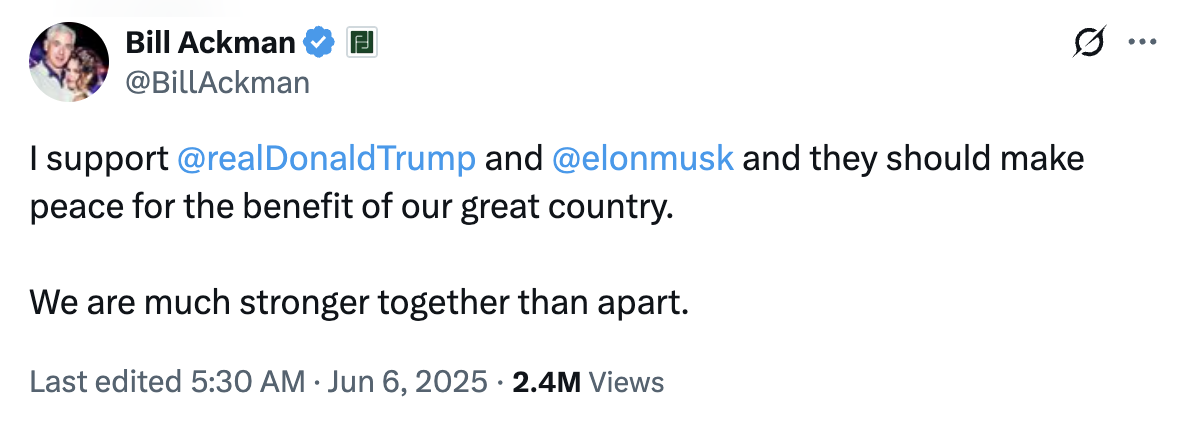Click the Grok slashed-circle icon
The height and width of the screenshot is (434, 1190).
coord(1089,43)
